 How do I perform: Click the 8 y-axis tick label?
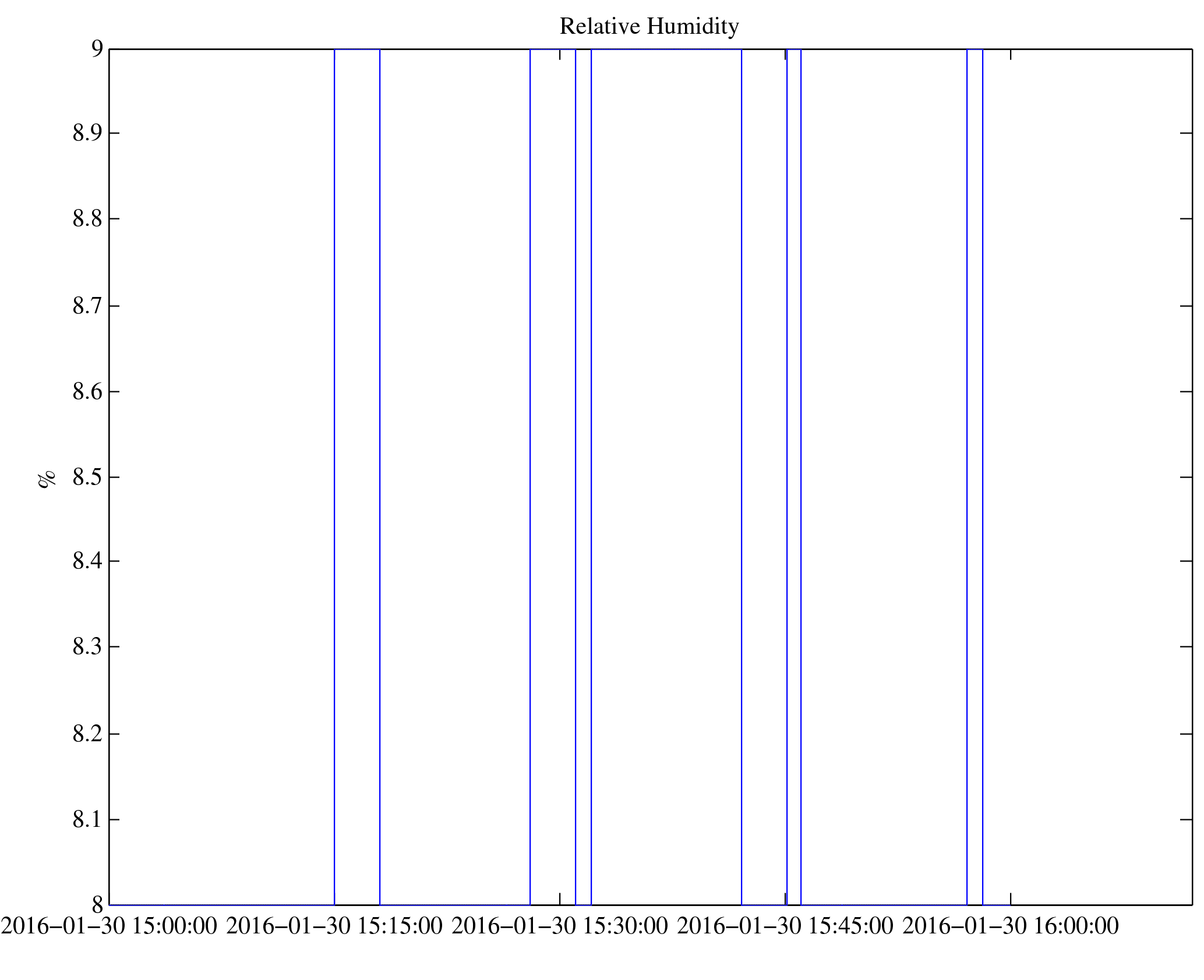tap(97, 904)
